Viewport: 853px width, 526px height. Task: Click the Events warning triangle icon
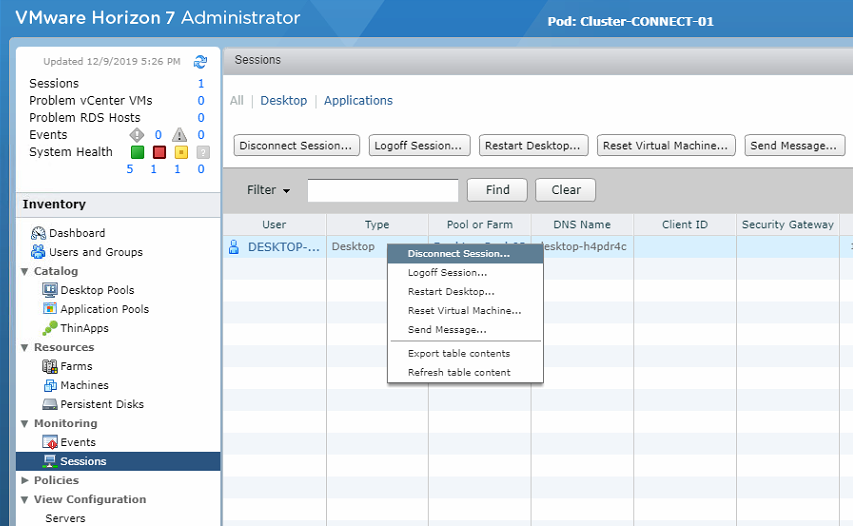click(180, 134)
